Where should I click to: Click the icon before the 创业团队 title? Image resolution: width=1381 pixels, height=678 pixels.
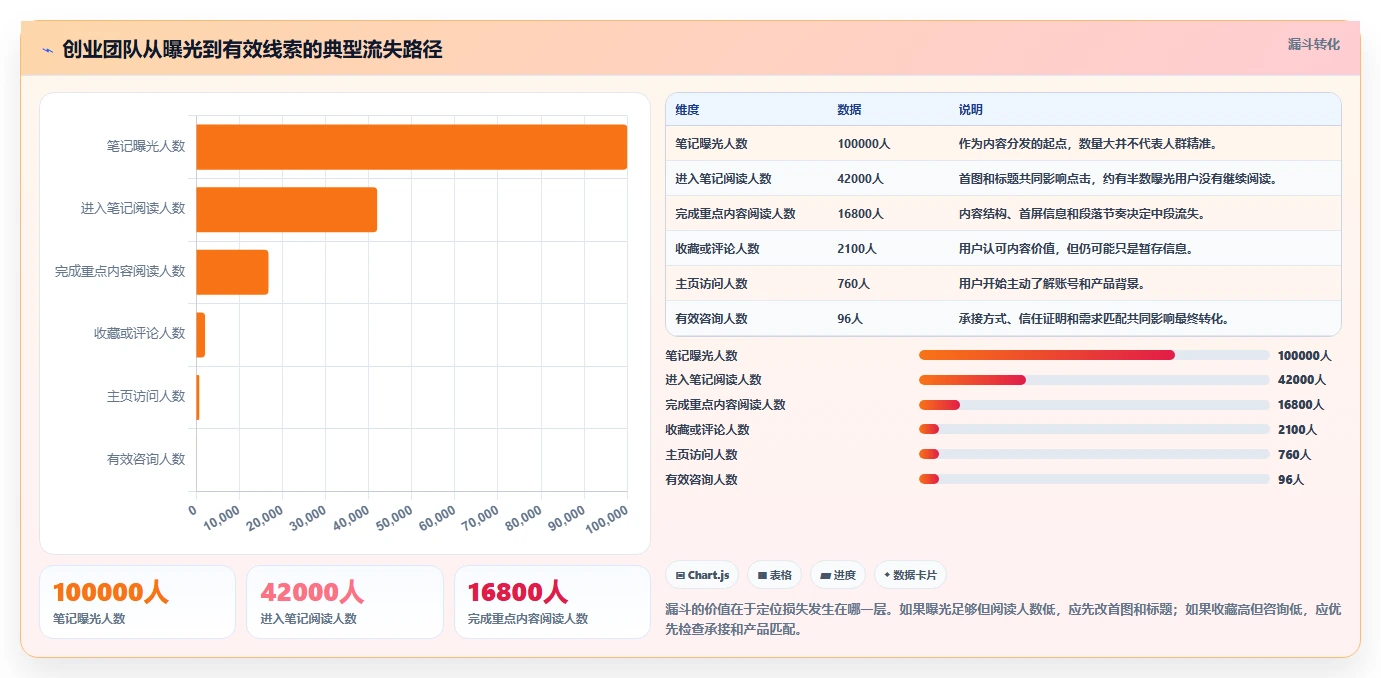tap(48, 50)
